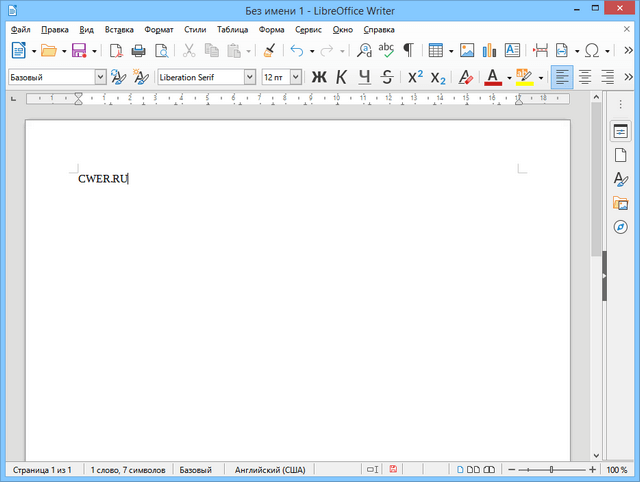This screenshot has width=640, height=482.
Task: Click the Save document icon
Action: click(x=79, y=51)
